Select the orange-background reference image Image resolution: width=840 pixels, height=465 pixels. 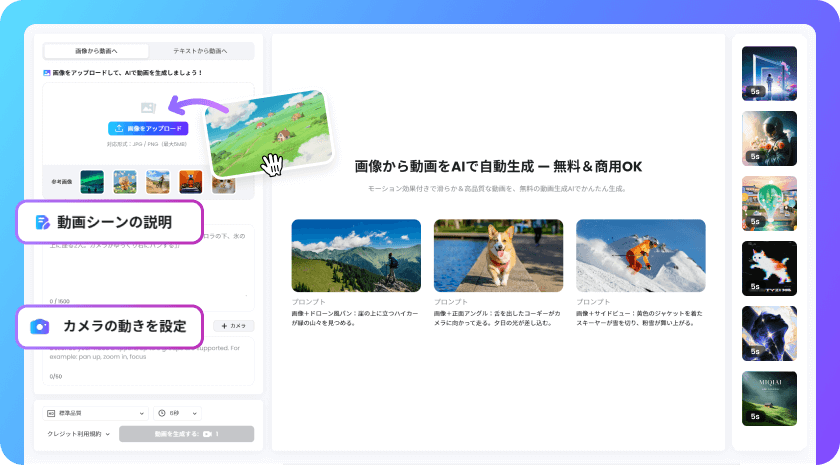point(191,182)
